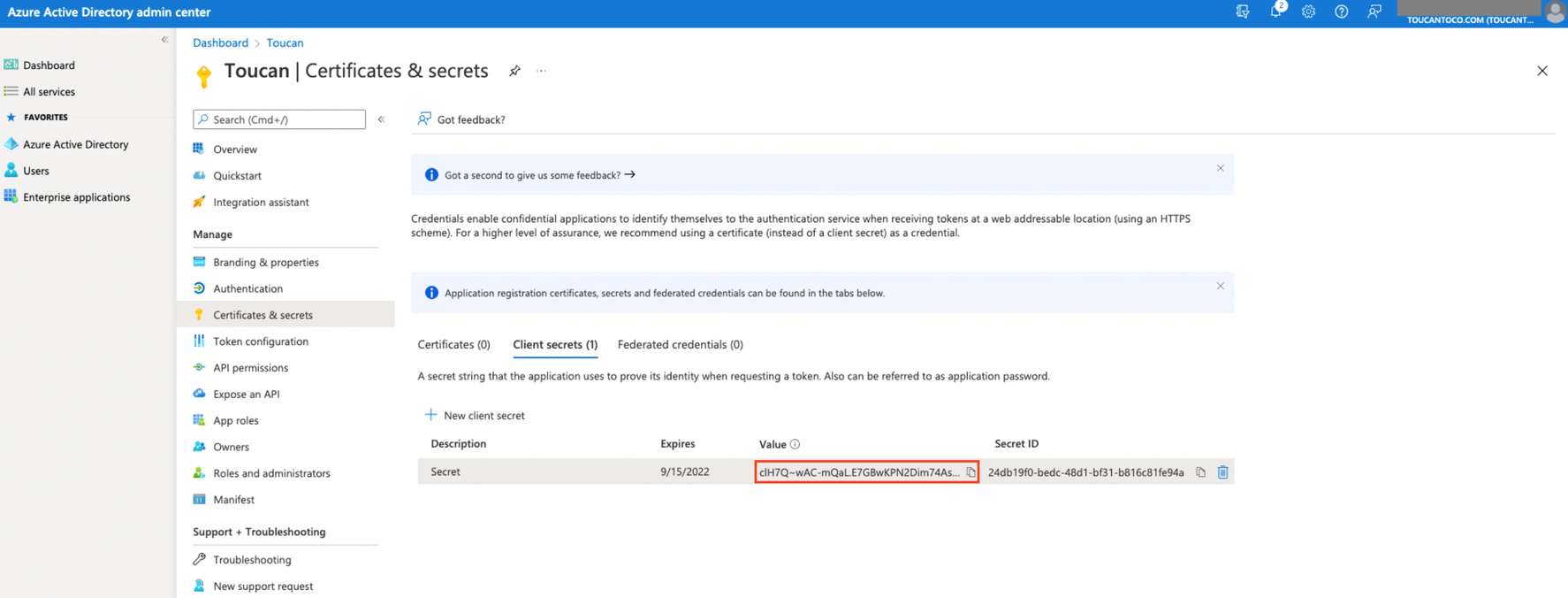Pin the Toucan blade
Viewport: 1568px width, 598px height.
click(x=514, y=71)
